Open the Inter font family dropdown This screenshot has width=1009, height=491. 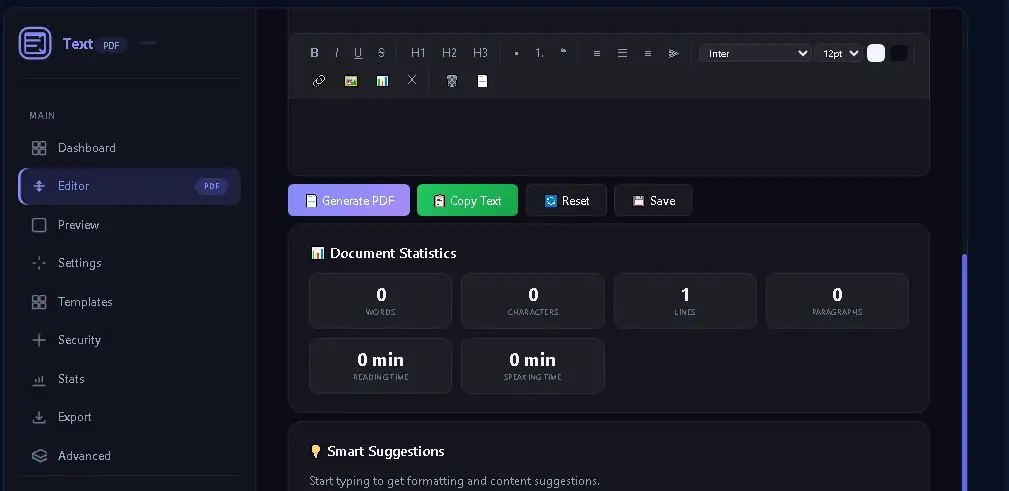[755, 53]
